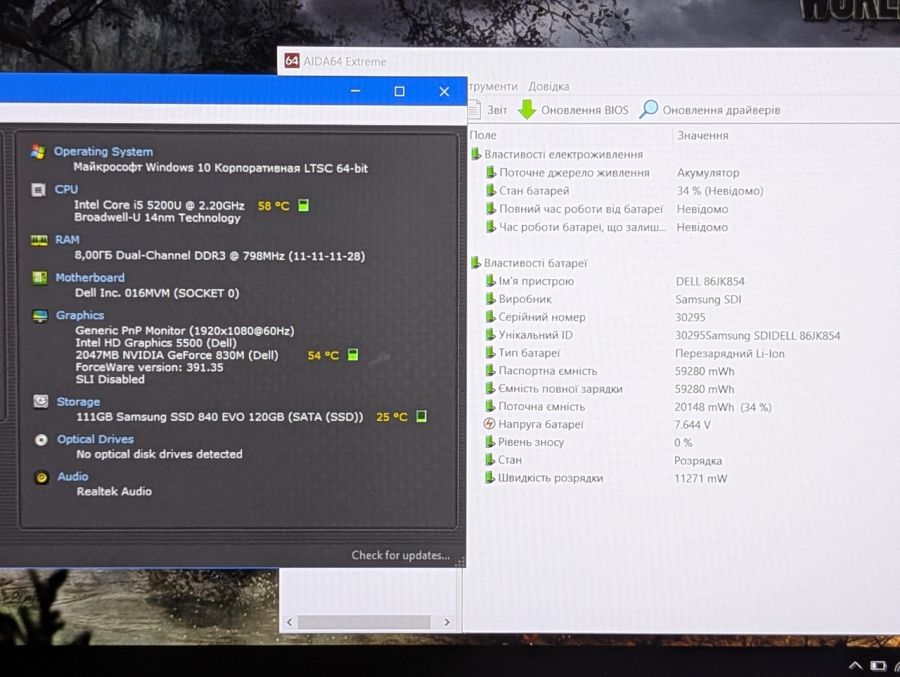This screenshot has height=677, width=900.
Task: Click the value 7.644 V
Action: pos(692,424)
